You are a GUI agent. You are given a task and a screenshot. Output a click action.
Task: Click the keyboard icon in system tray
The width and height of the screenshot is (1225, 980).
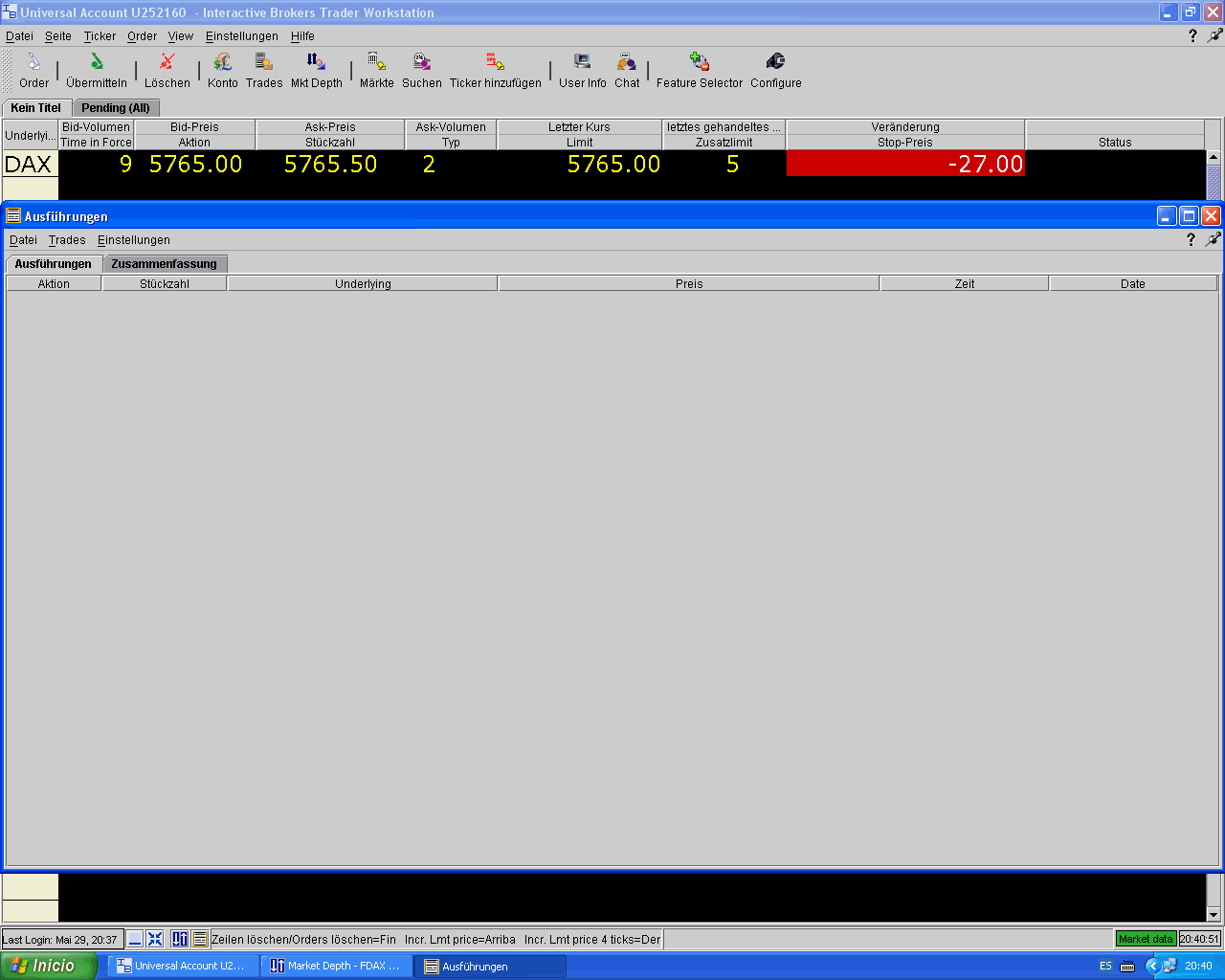(x=1127, y=966)
